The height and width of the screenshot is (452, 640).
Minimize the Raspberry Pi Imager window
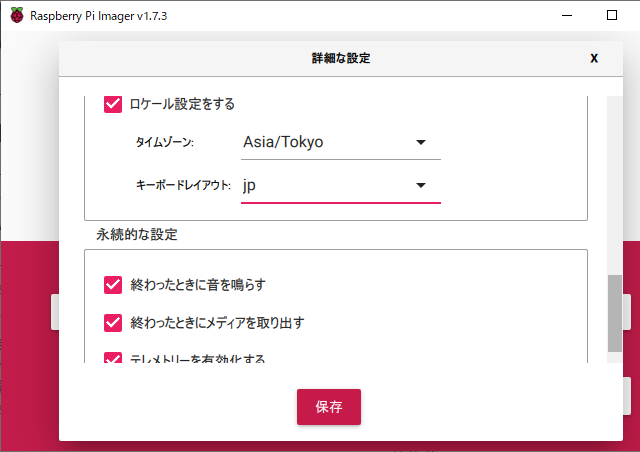pyautogui.click(x=567, y=16)
